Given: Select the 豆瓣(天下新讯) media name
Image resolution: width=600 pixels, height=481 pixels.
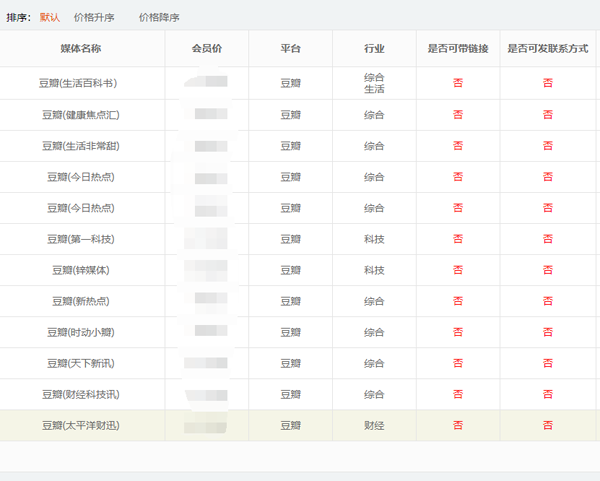Looking at the screenshot, I should tap(80, 363).
